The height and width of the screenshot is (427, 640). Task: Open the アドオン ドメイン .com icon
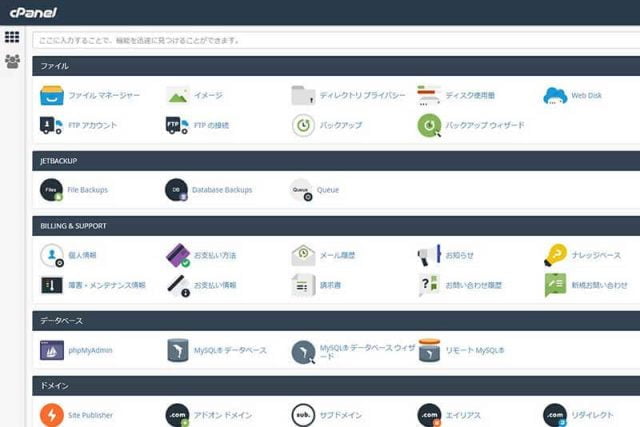pyautogui.click(x=178, y=415)
